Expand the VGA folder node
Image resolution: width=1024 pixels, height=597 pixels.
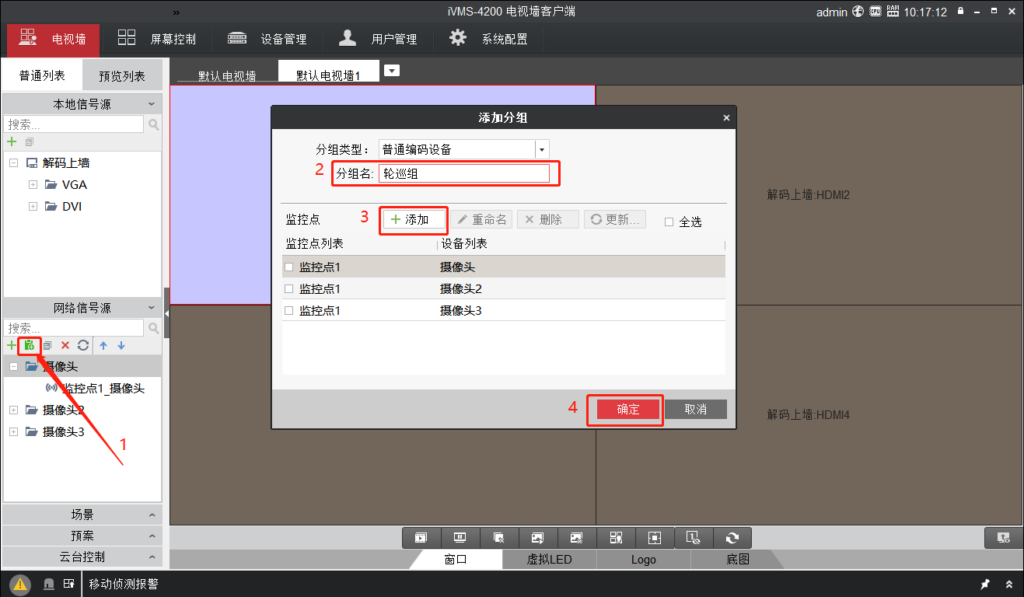pos(33,185)
